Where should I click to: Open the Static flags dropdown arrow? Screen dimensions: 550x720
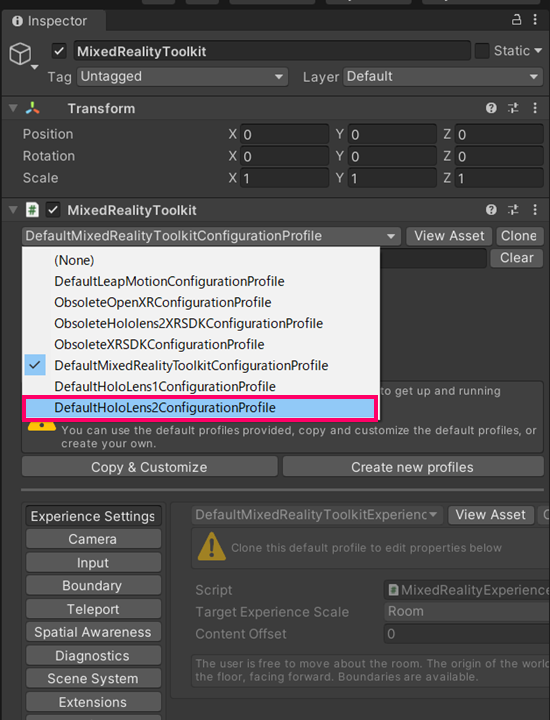click(538, 51)
